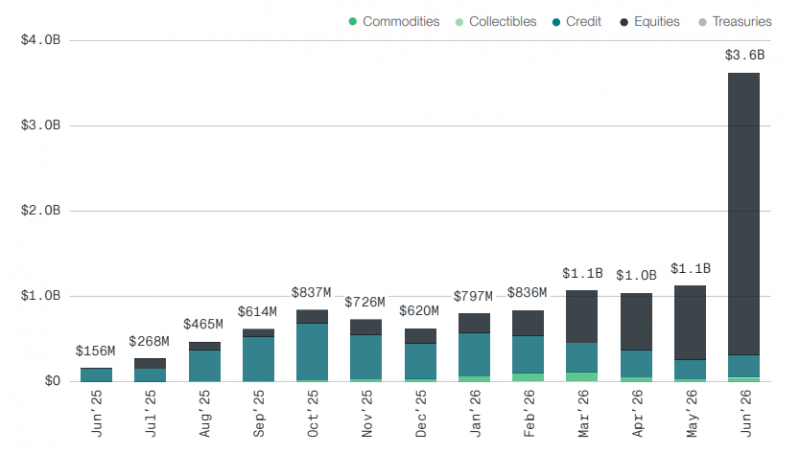Click the $3.6B data label
Image resolution: width=800 pixels, height=453 pixels.
(x=744, y=55)
